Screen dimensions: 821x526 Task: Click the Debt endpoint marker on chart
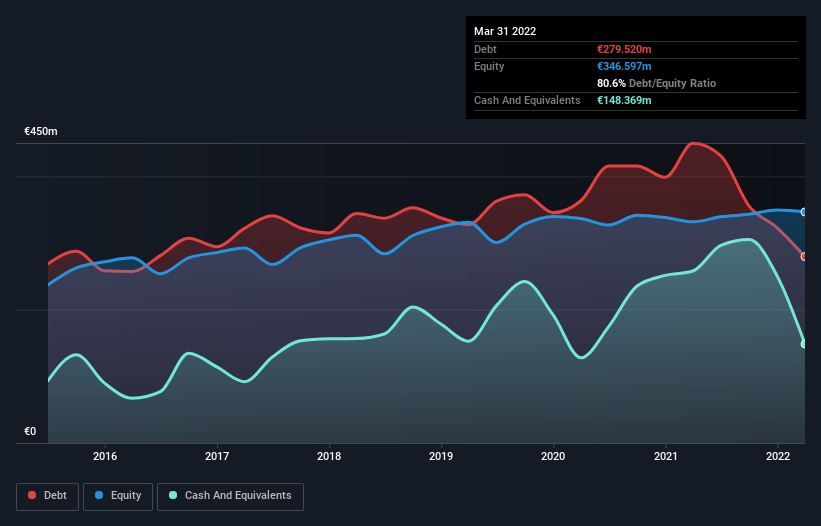[x=804, y=256]
